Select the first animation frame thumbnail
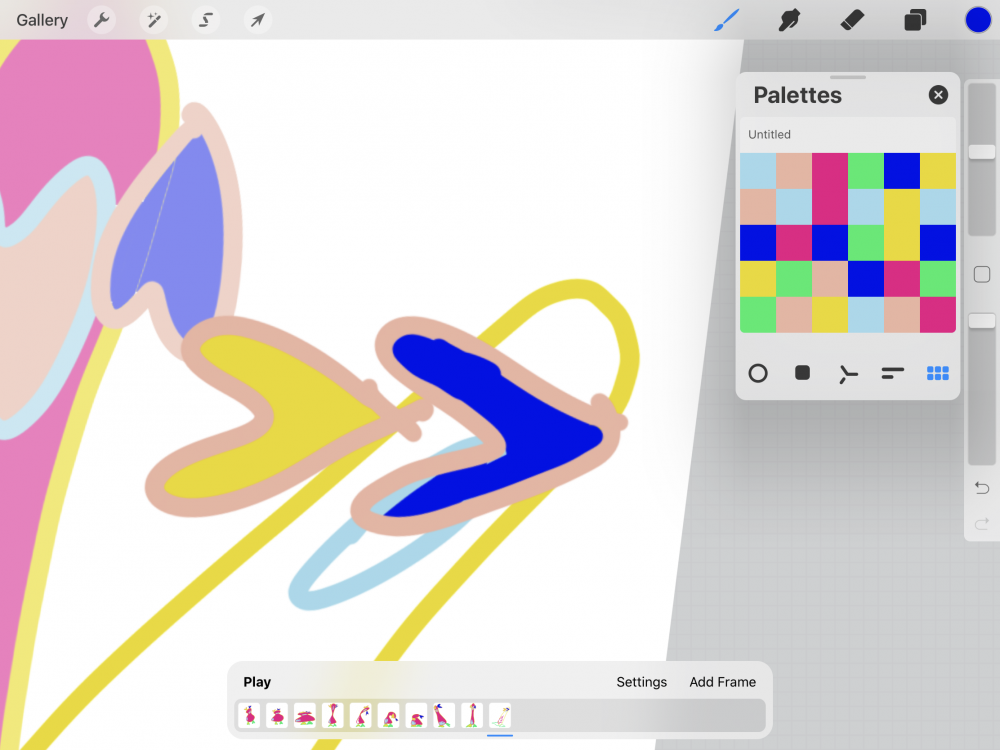This screenshot has width=1000, height=750. pos(249,715)
